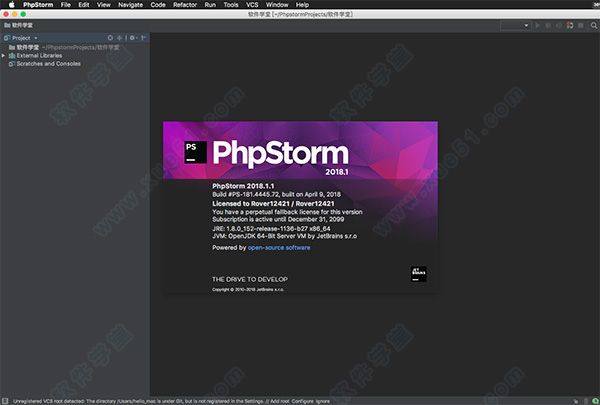
Task: Click the JRE version text line
Action: [x=271, y=229]
